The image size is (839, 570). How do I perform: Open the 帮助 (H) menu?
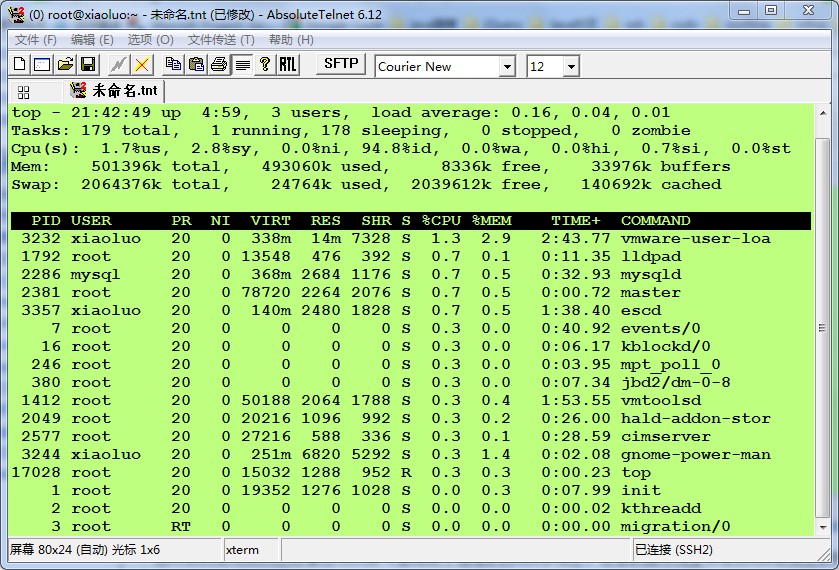[x=291, y=40]
